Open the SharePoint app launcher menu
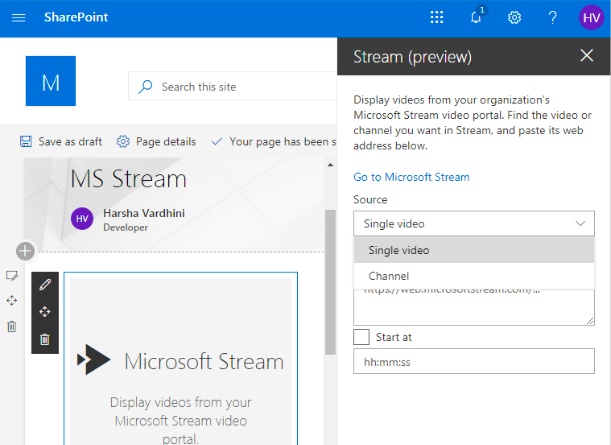The height and width of the screenshot is (445, 611). coord(19,18)
